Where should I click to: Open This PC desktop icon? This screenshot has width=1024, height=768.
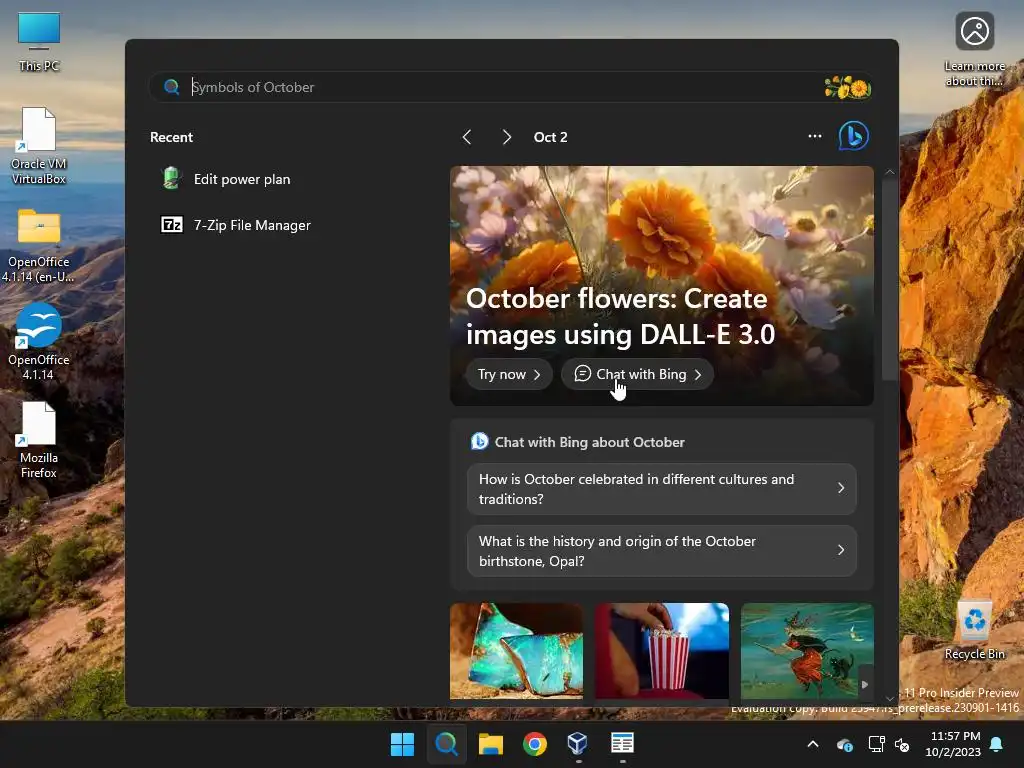pos(39,42)
